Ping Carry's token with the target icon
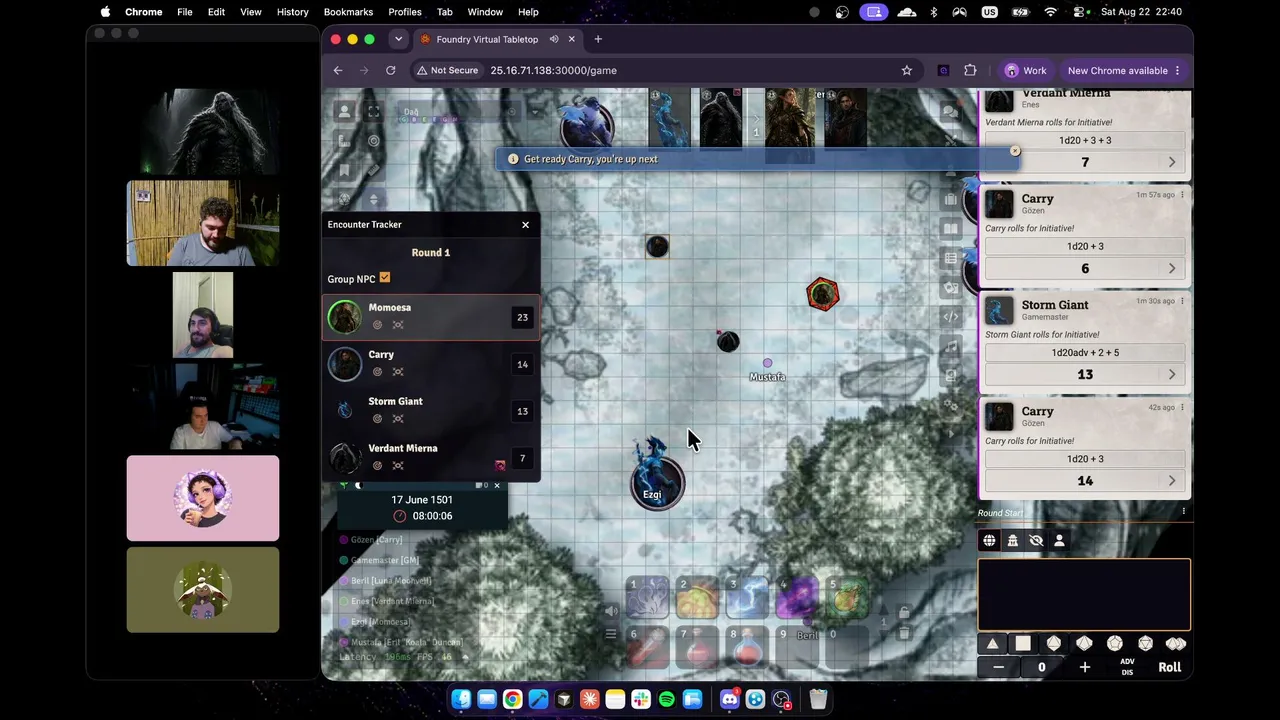The height and width of the screenshot is (720, 1280). 377,372
